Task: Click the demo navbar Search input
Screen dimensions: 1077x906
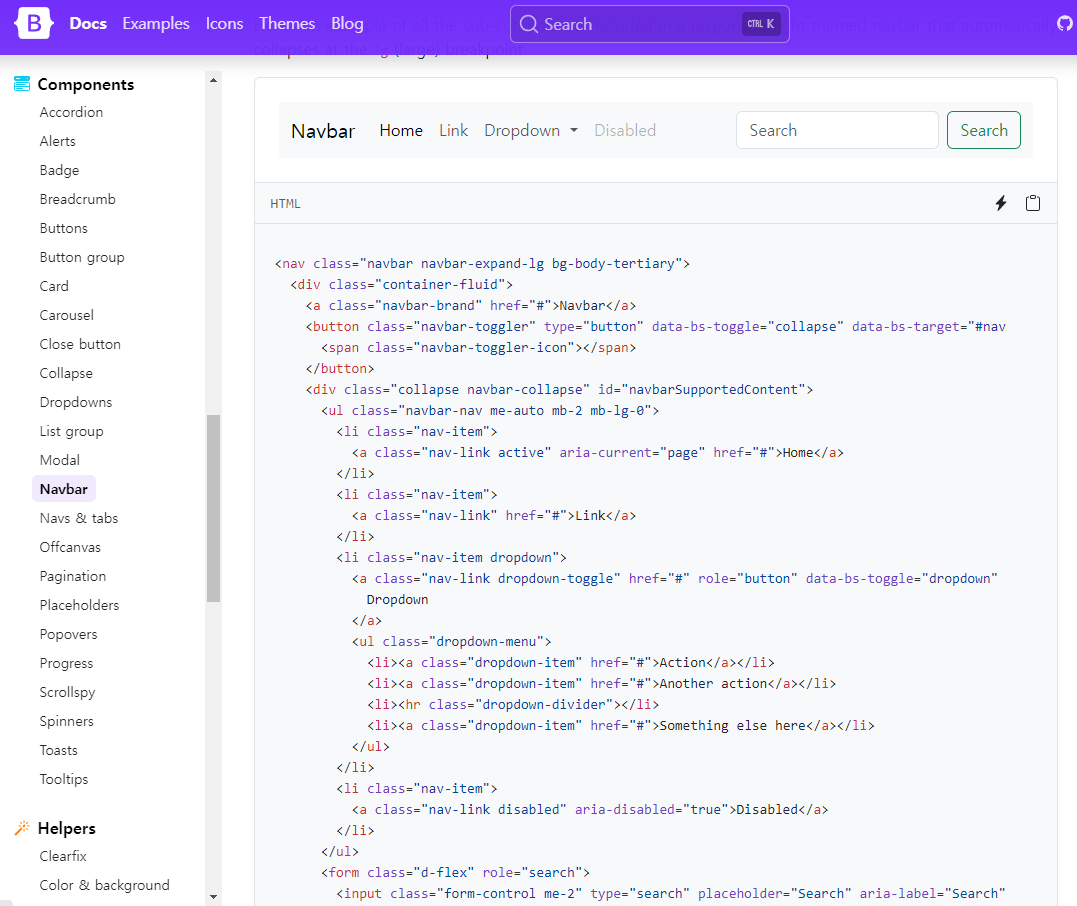Action: coord(837,130)
